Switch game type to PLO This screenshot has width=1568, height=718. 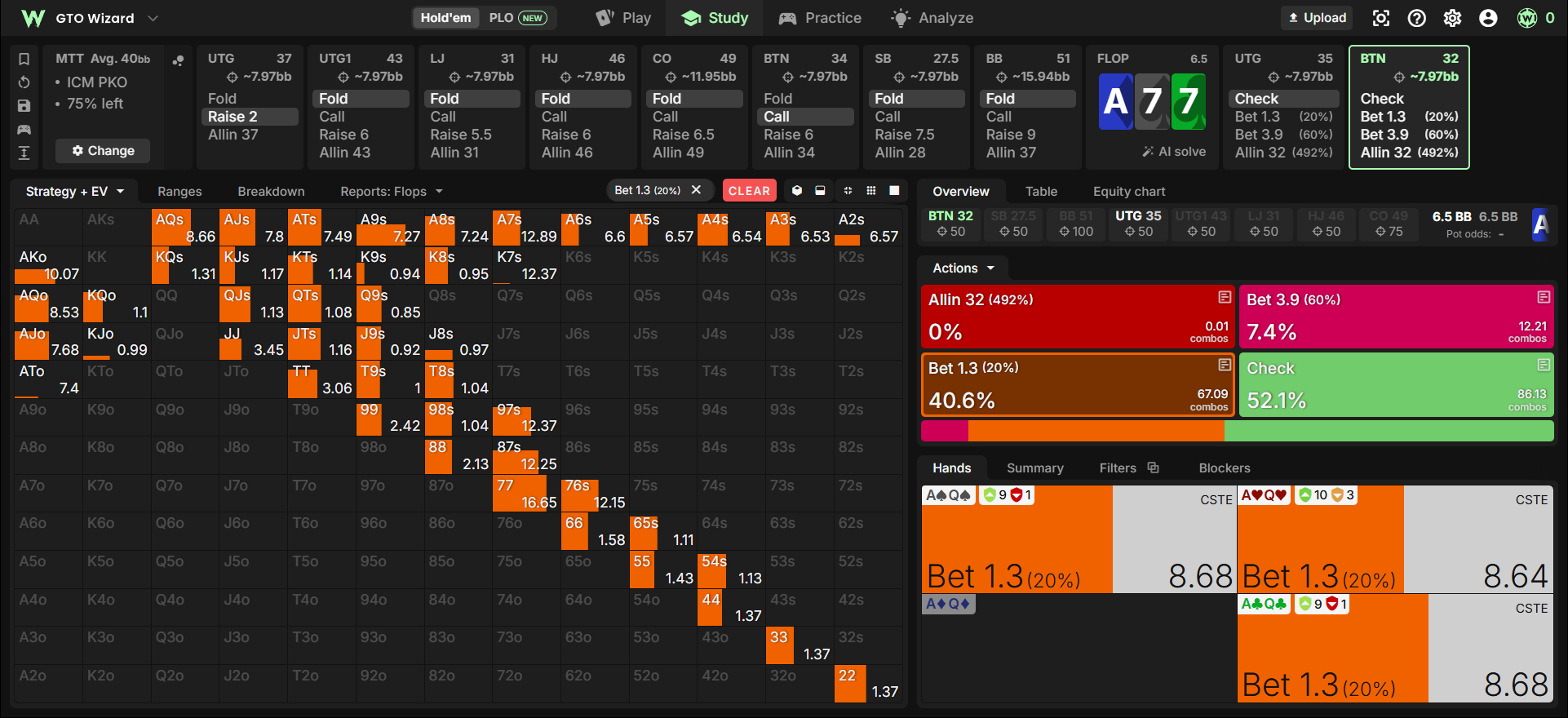tap(501, 18)
